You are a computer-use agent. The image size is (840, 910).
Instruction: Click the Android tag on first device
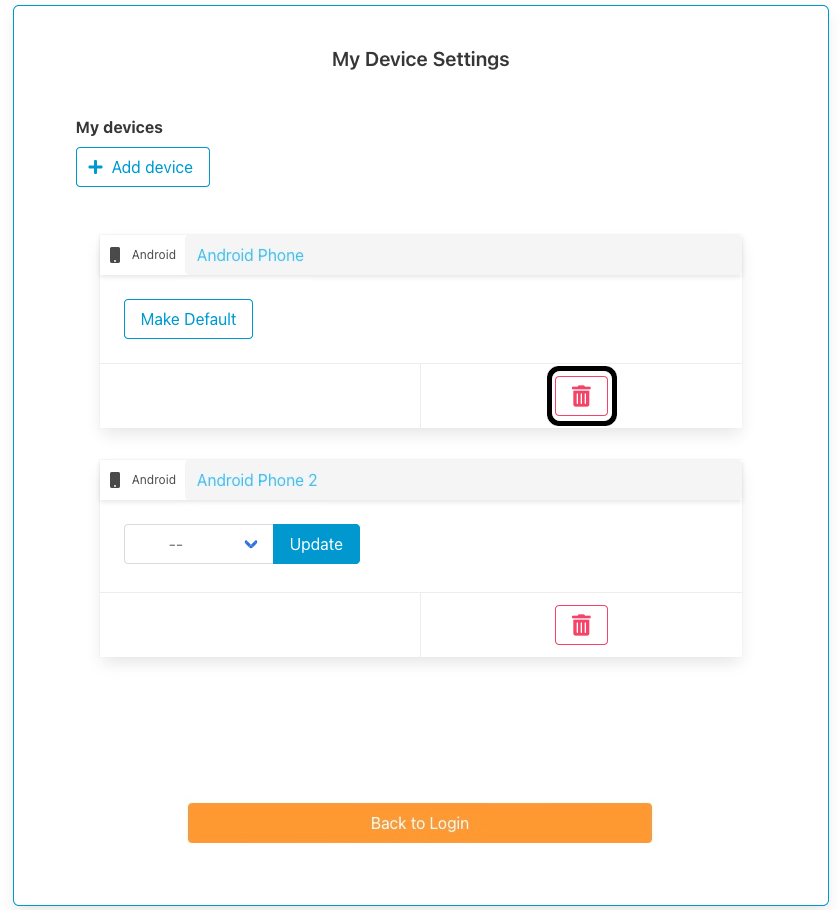click(x=154, y=255)
